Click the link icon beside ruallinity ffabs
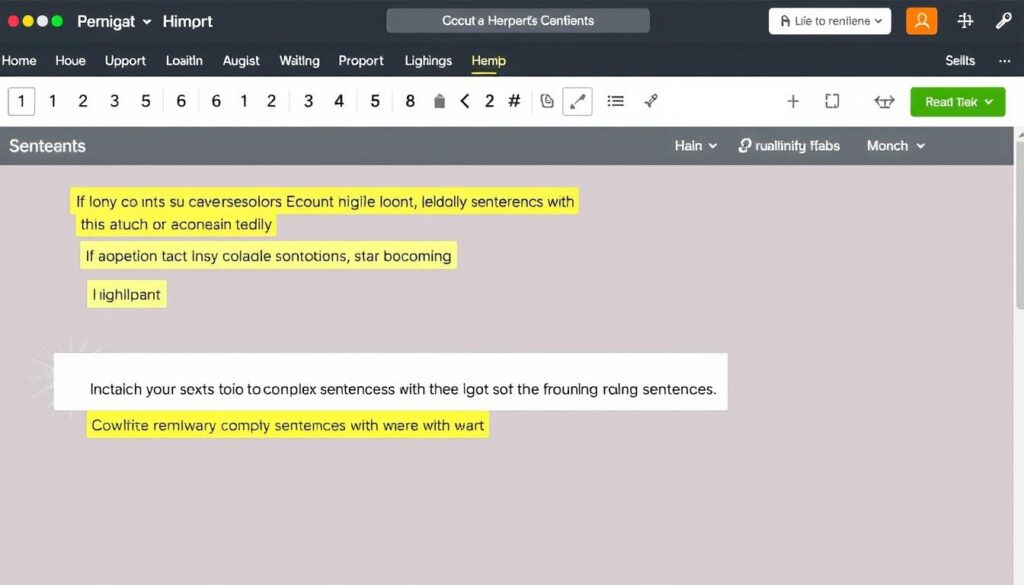 click(744, 146)
